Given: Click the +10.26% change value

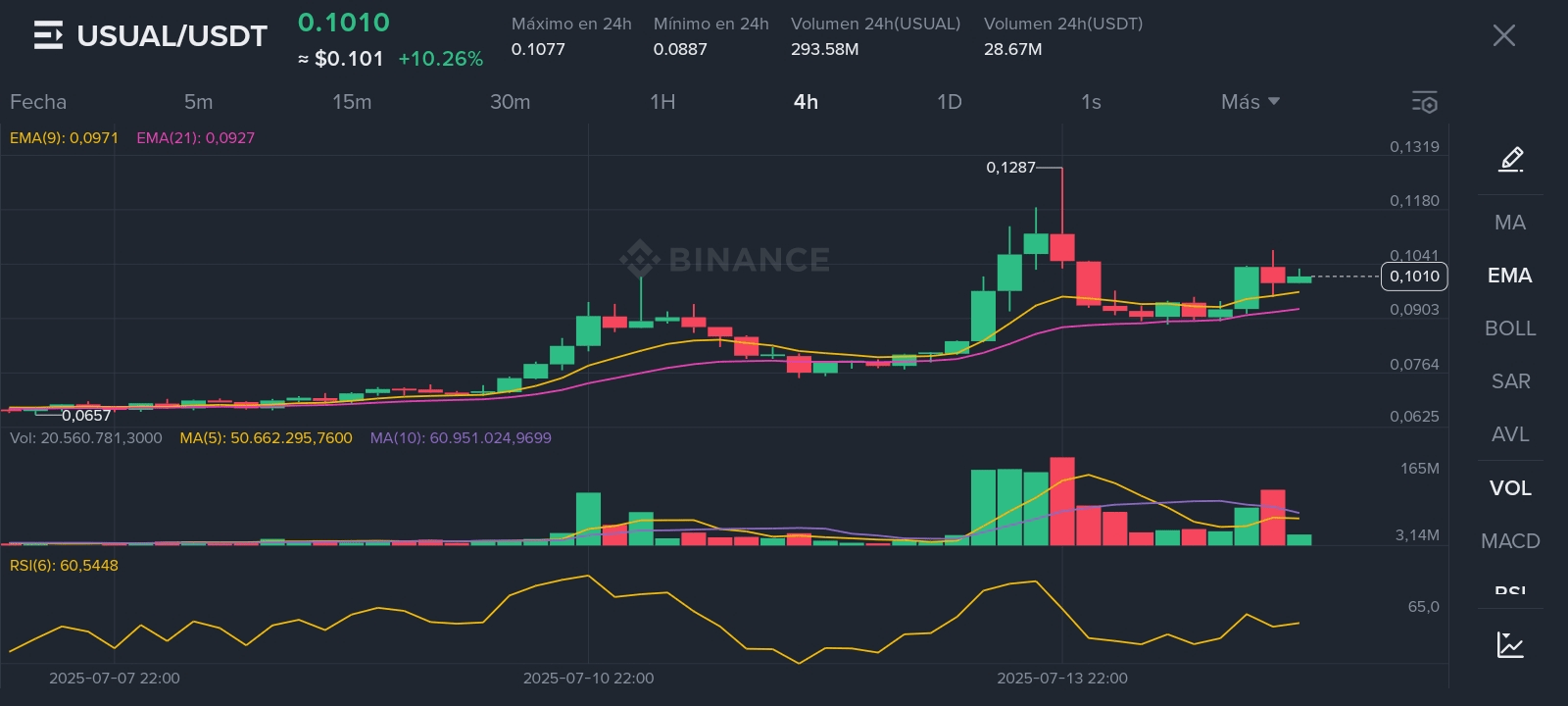Looking at the screenshot, I should point(440,59).
